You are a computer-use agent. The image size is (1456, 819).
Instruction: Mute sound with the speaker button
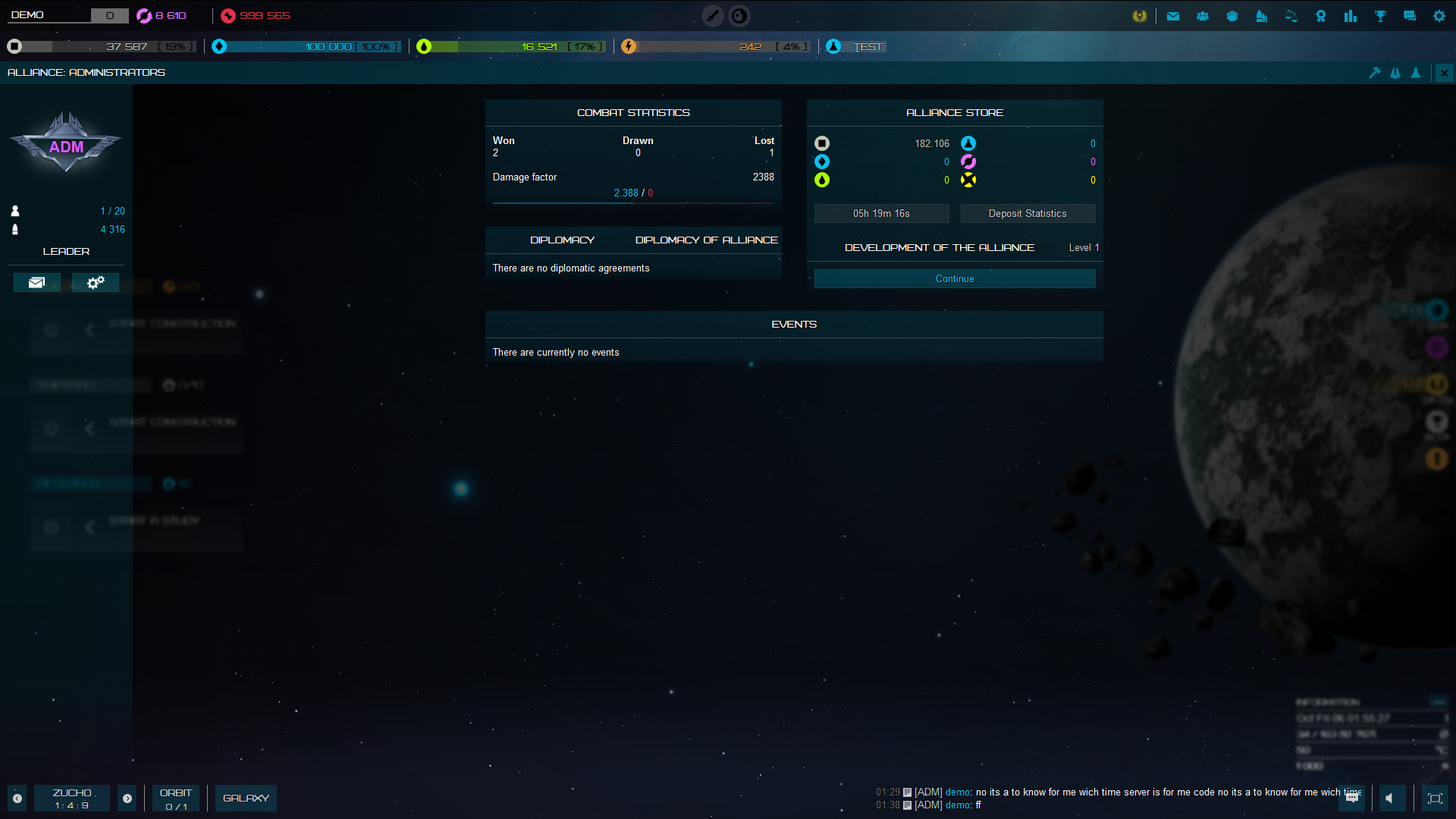click(1392, 799)
